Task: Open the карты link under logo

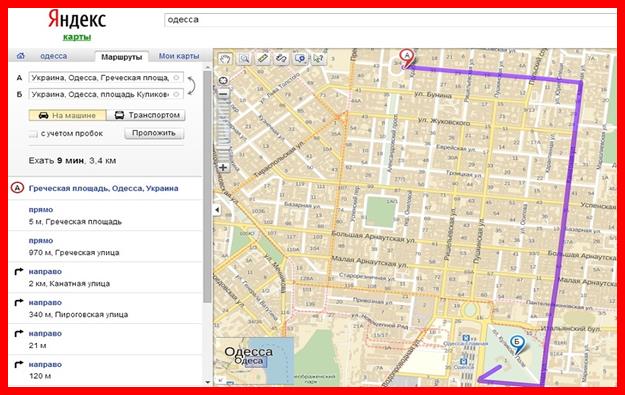Action: tap(77, 37)
